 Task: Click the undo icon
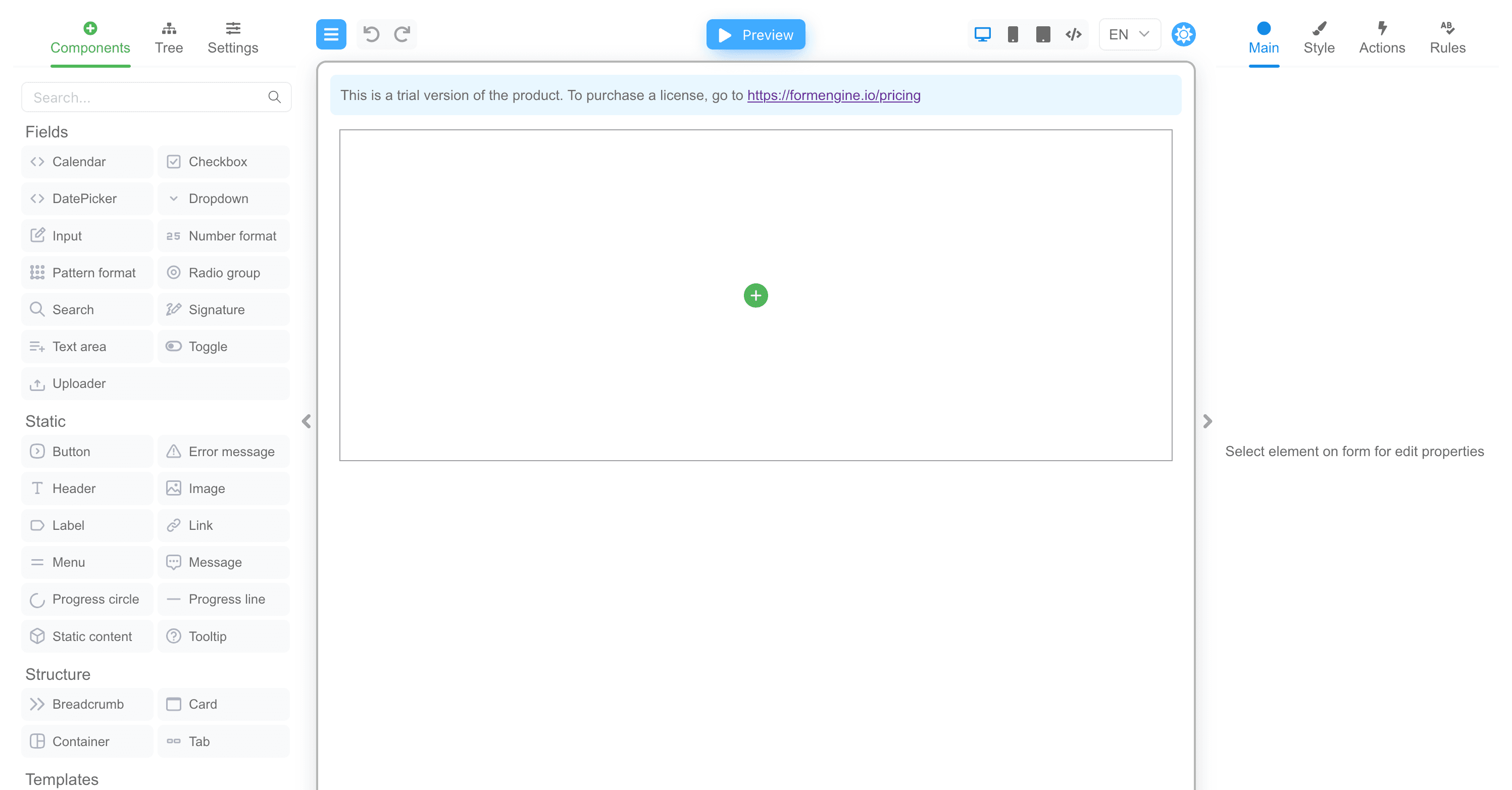coord(370,34)
